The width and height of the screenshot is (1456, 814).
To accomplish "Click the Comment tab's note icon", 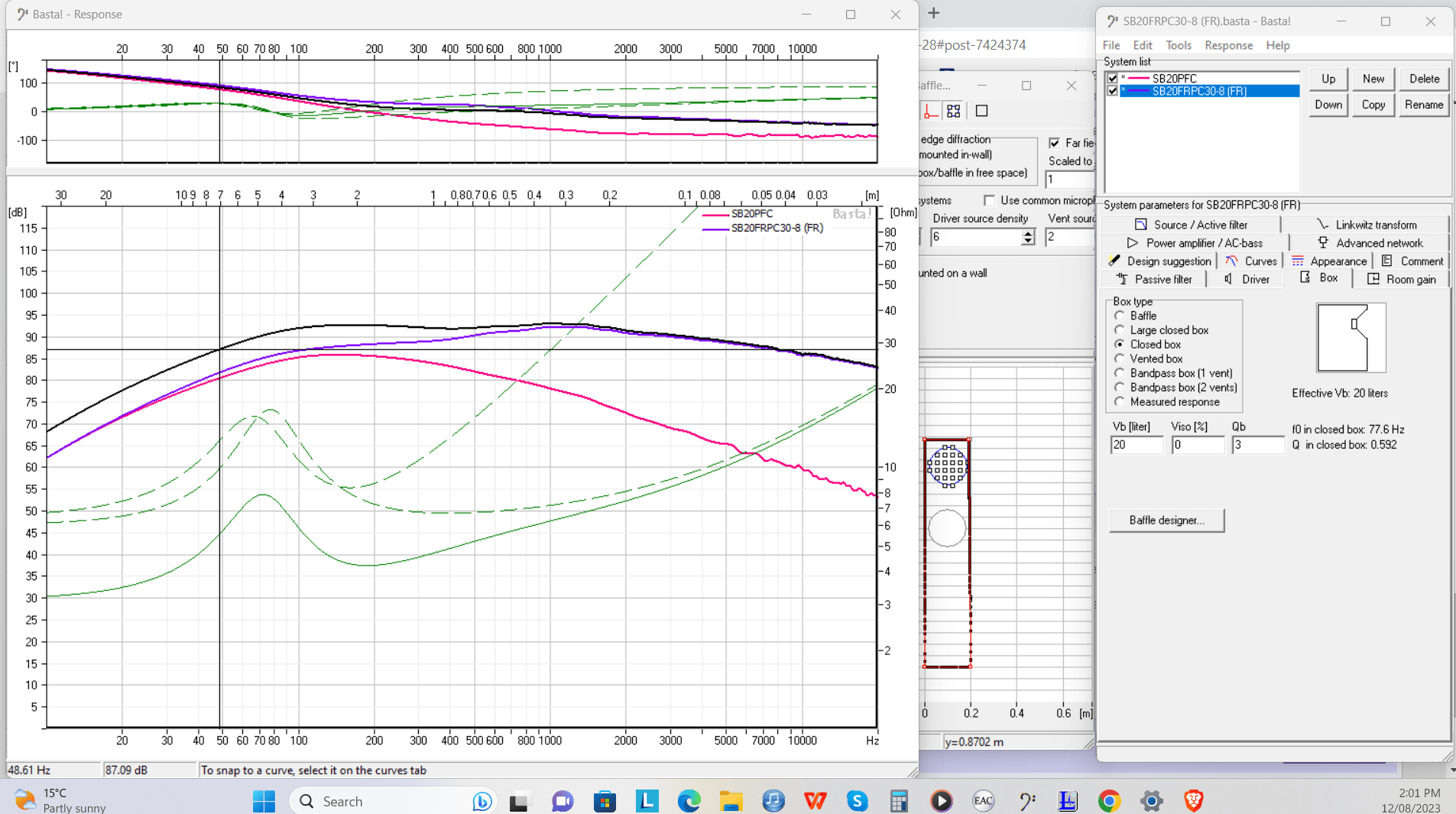I will point(1386,261).
